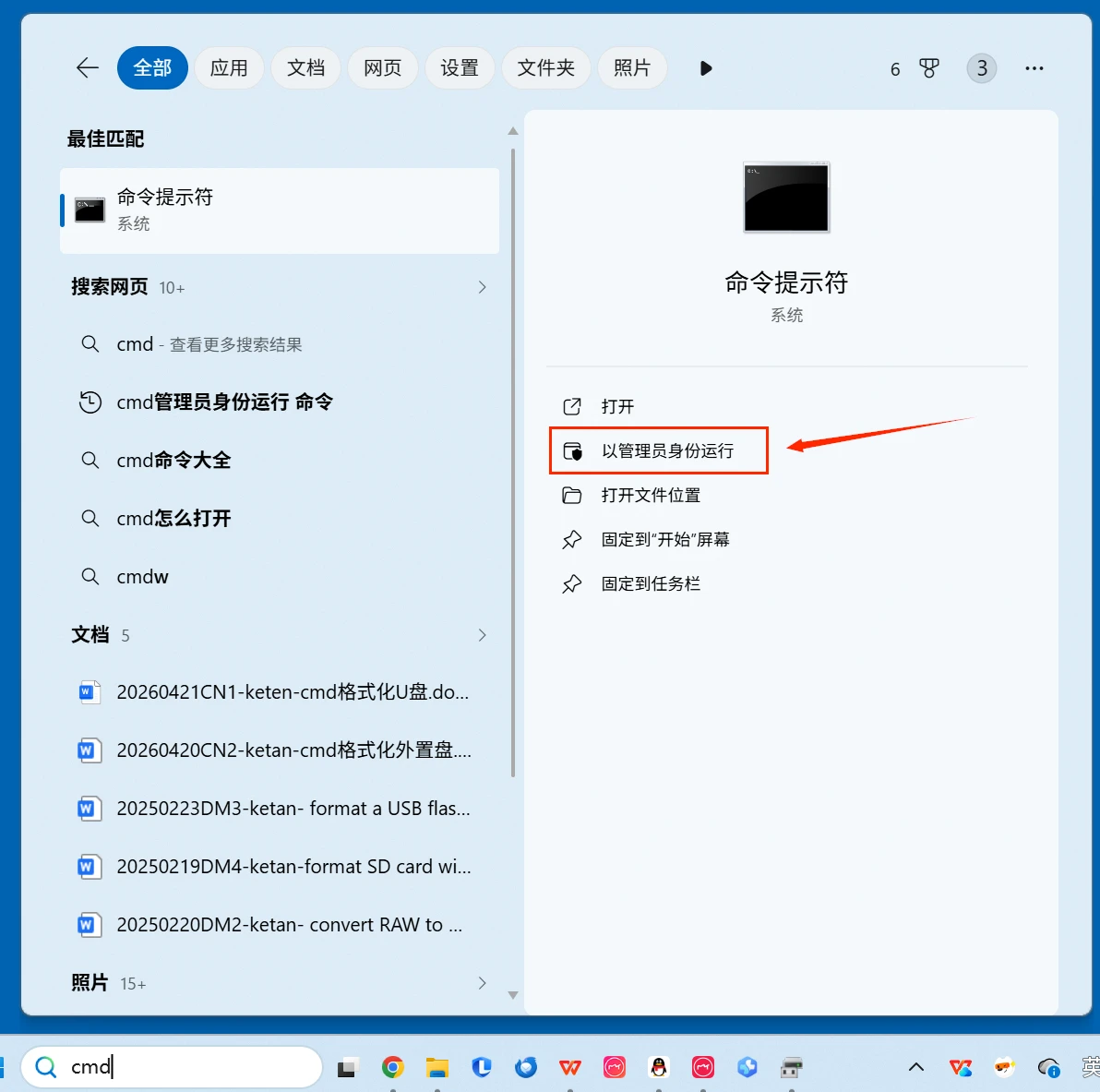Switch to the 文档 filter tab
This screenshot has width=1100, height=1092.
click(x=305, y=67)
